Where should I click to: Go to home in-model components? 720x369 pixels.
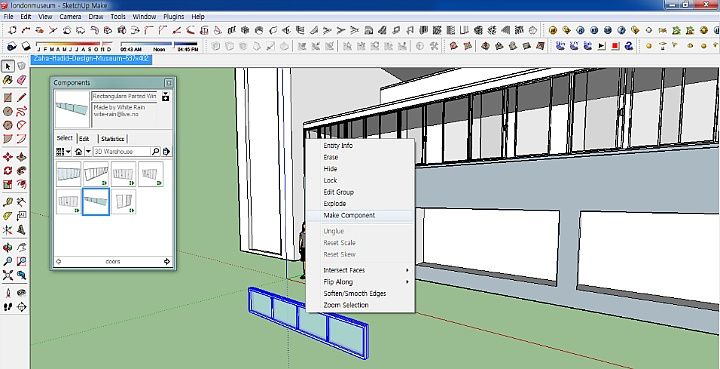pos(79,151)
